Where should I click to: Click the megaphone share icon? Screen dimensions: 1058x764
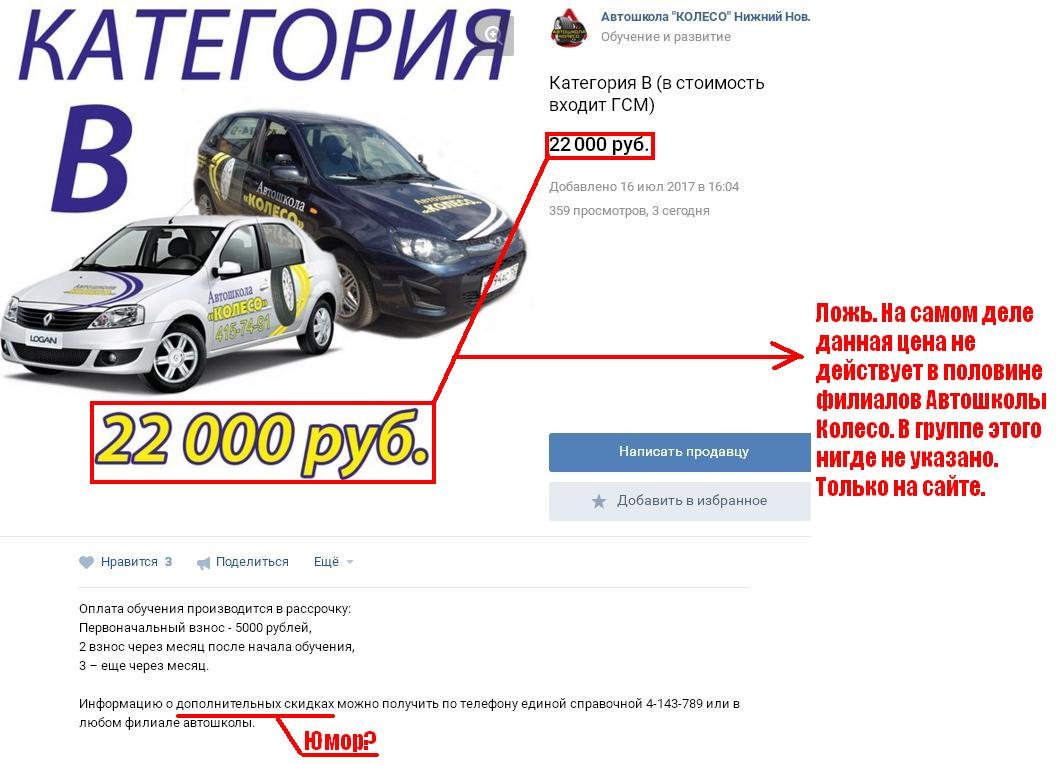[x=203, y=563]
